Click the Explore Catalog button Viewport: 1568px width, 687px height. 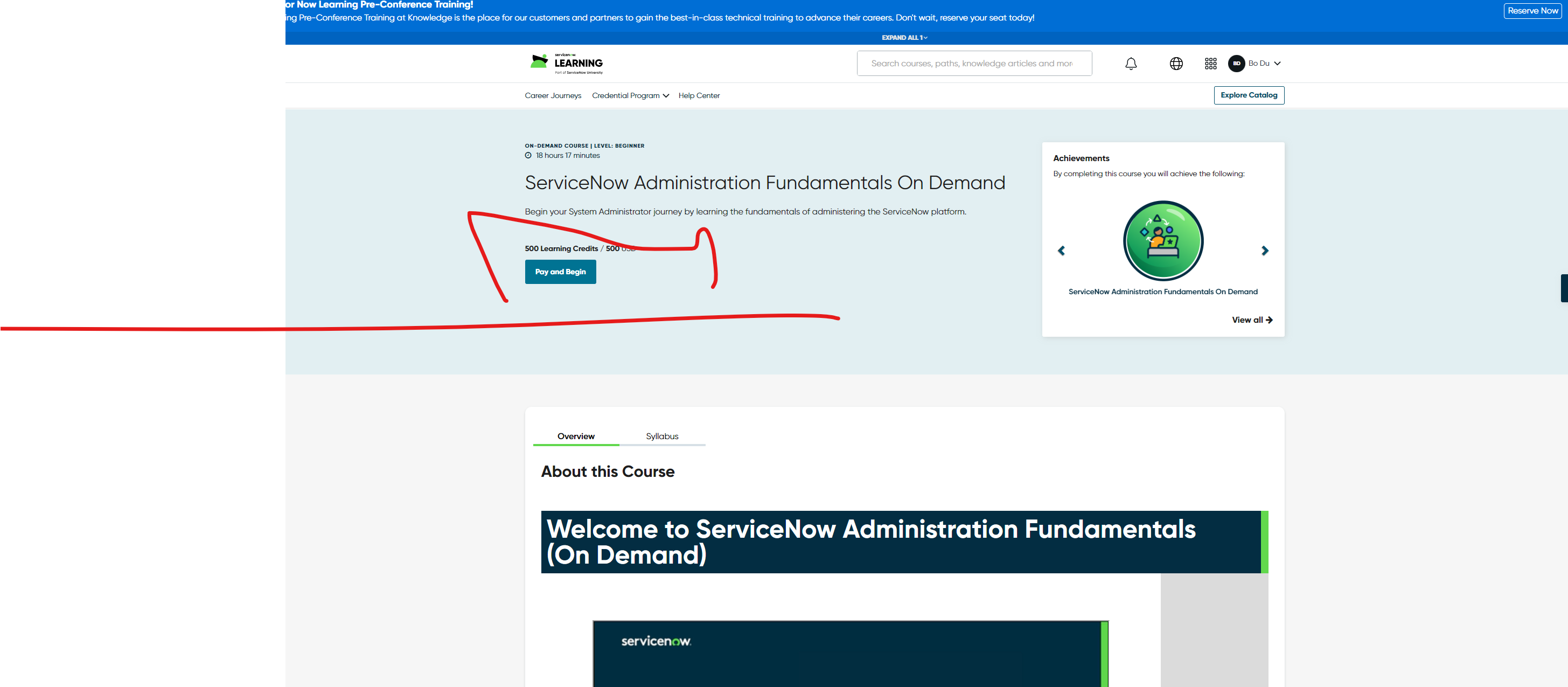(x=1249, y=95)
